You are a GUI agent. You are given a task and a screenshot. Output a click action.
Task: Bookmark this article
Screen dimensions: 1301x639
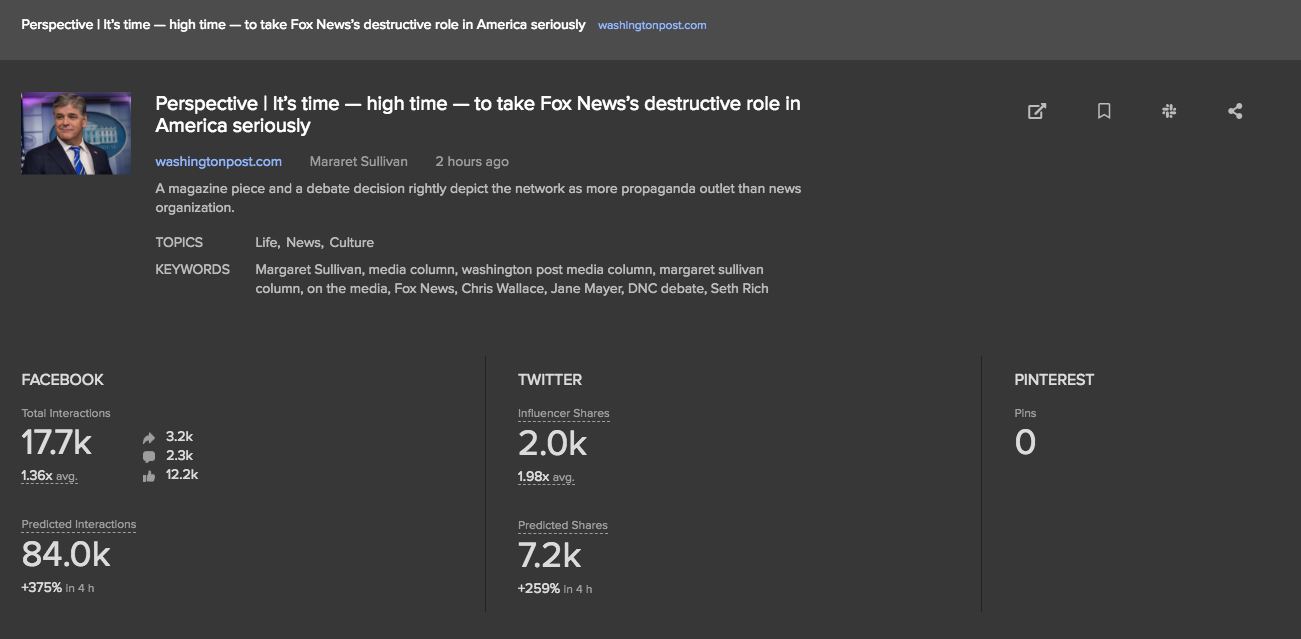pyautogui.click(x=1104, y=112)
